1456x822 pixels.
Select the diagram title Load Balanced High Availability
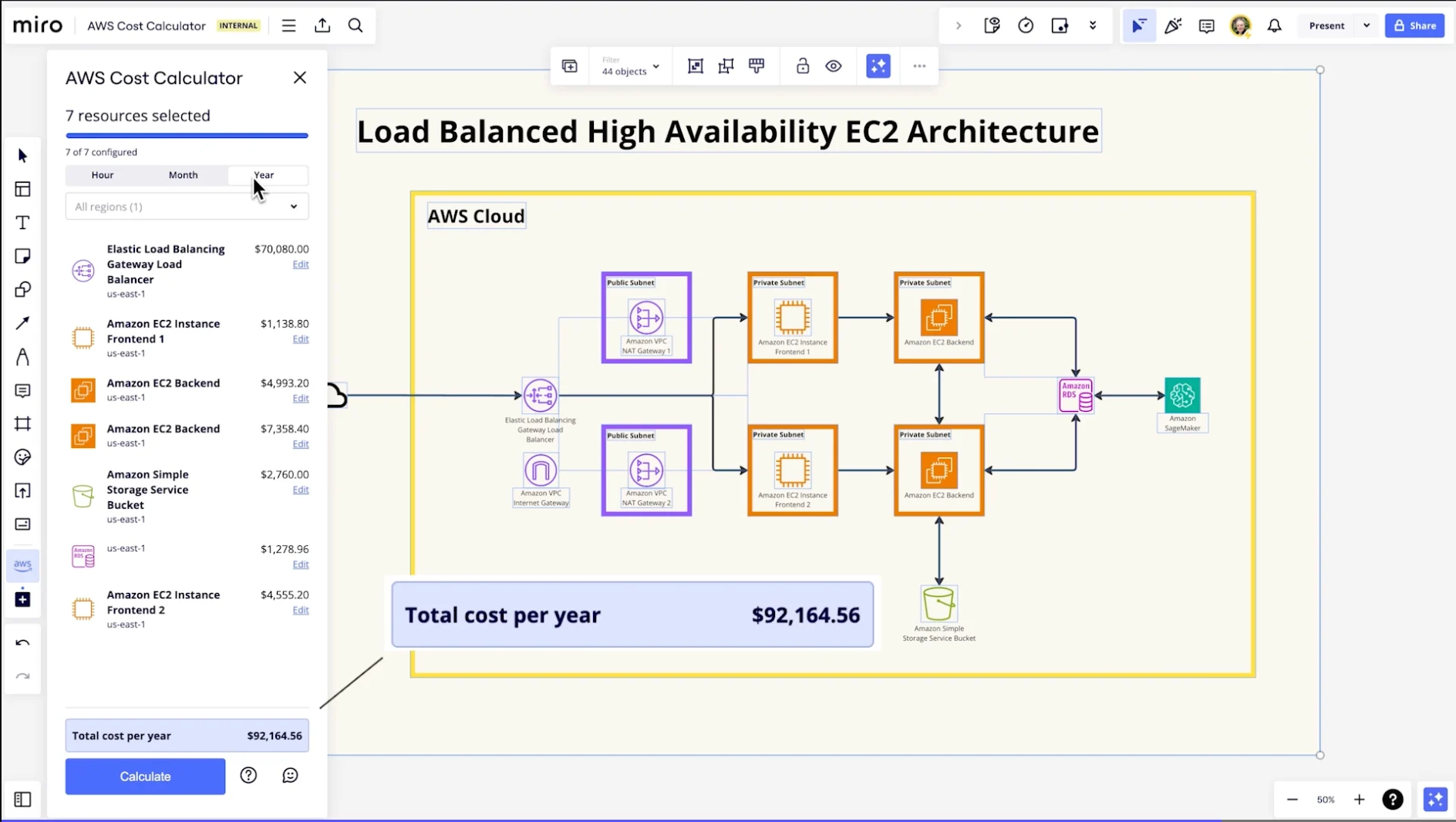(728, 131)
